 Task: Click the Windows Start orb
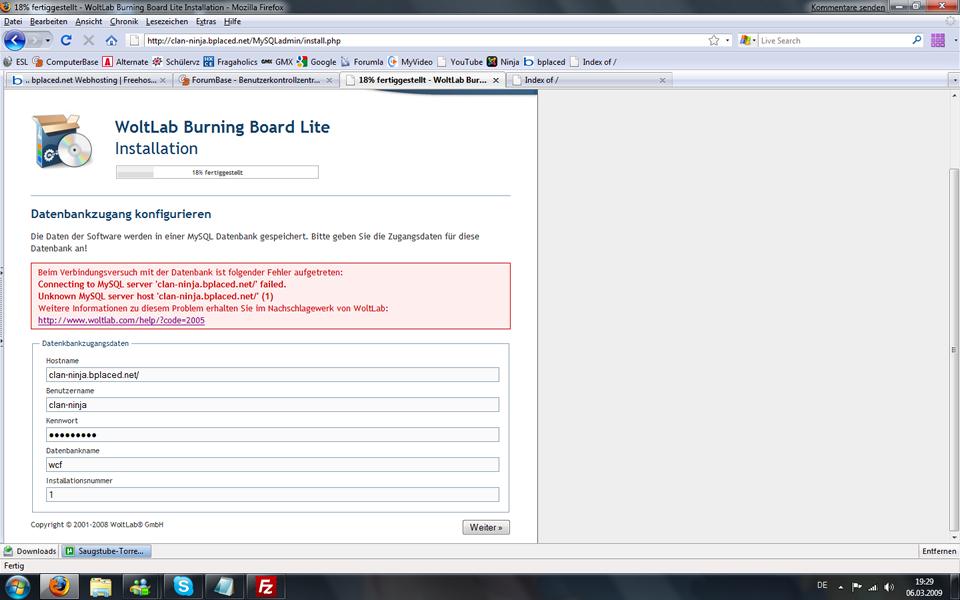[17, 587]
